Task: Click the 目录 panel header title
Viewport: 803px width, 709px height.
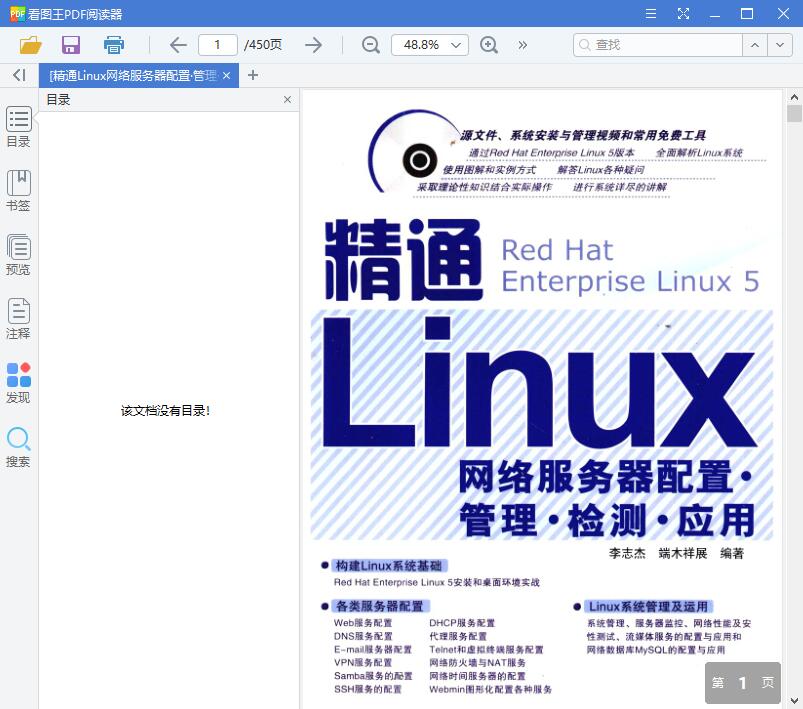Action: coord(58,99)
